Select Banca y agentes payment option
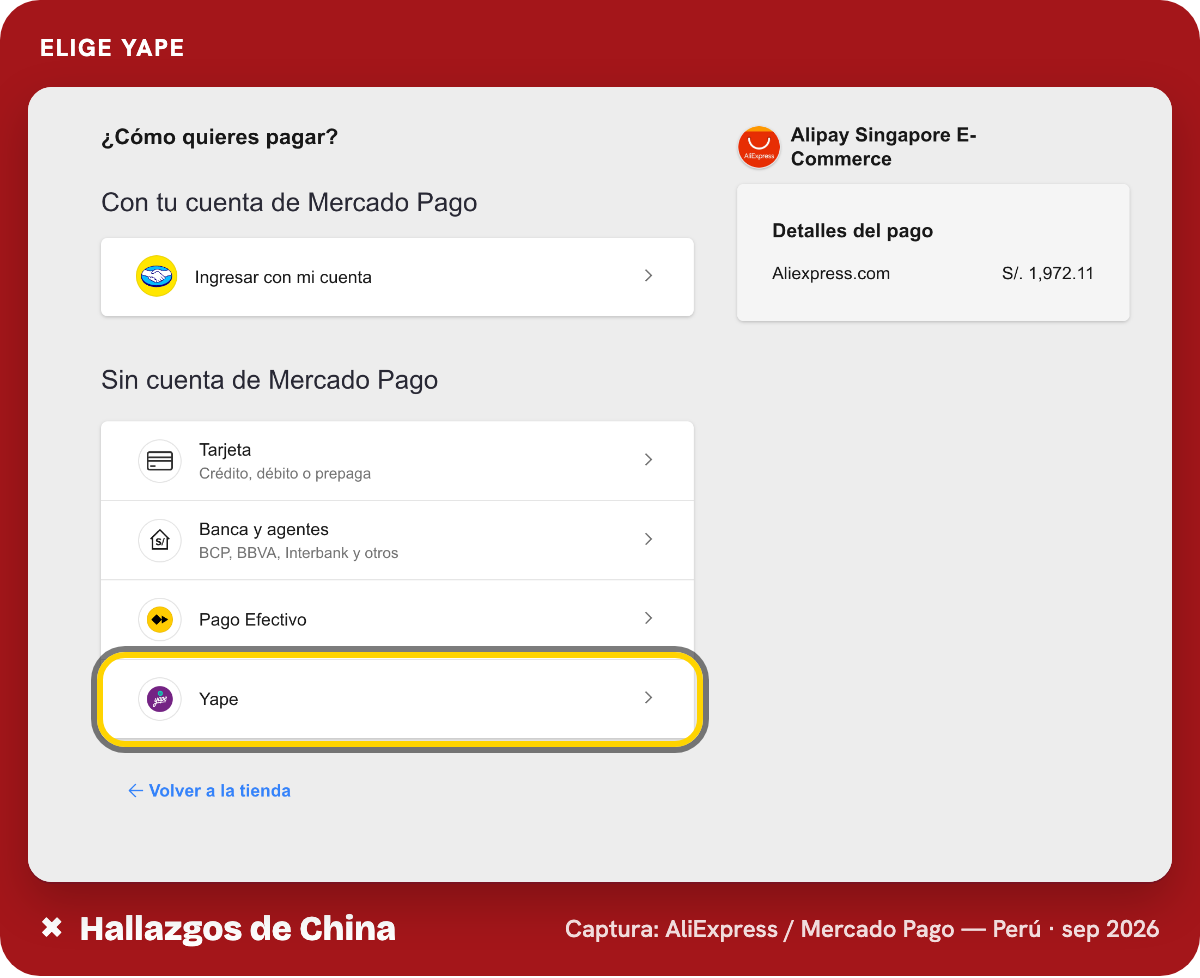 pyautogui.click(x=397, y=540)
